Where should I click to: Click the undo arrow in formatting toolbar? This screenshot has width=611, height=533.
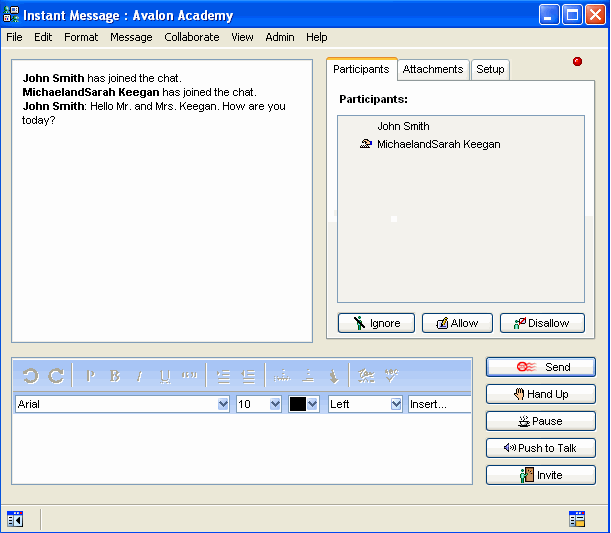pyautogui.click(x=30, y=376)
